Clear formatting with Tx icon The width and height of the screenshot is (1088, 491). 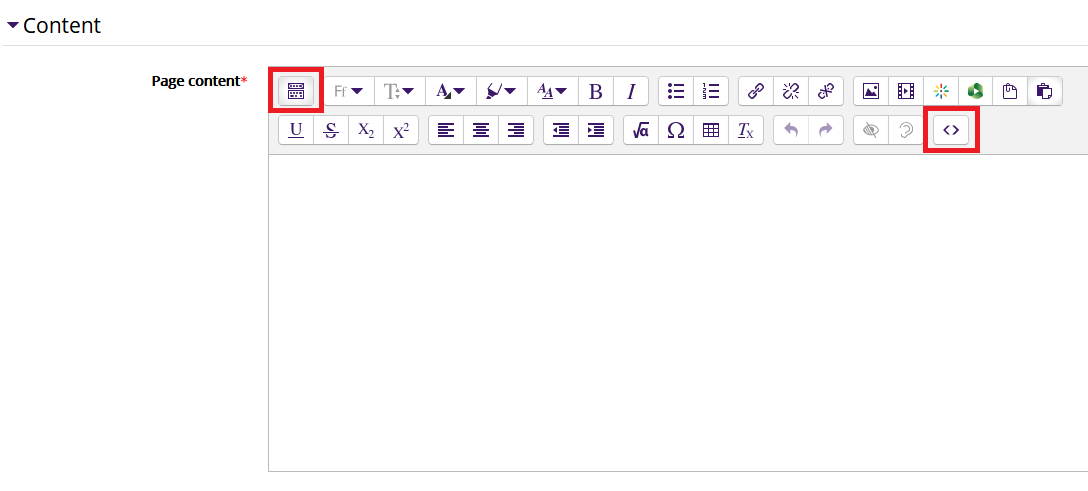[746, 130]
